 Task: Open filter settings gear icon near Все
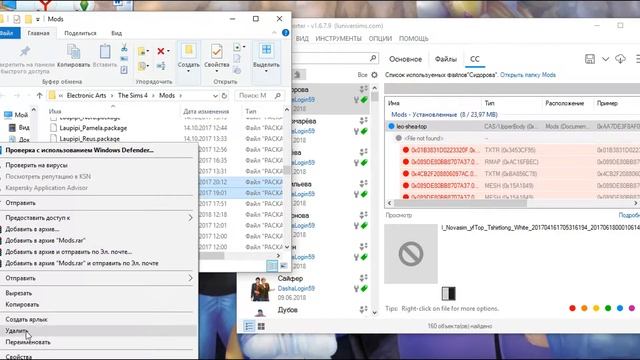click(x=374, y=75)
